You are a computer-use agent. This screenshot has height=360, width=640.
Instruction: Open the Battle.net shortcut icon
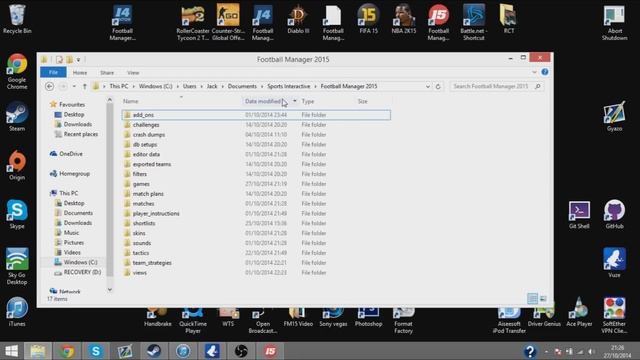(473, 22)
